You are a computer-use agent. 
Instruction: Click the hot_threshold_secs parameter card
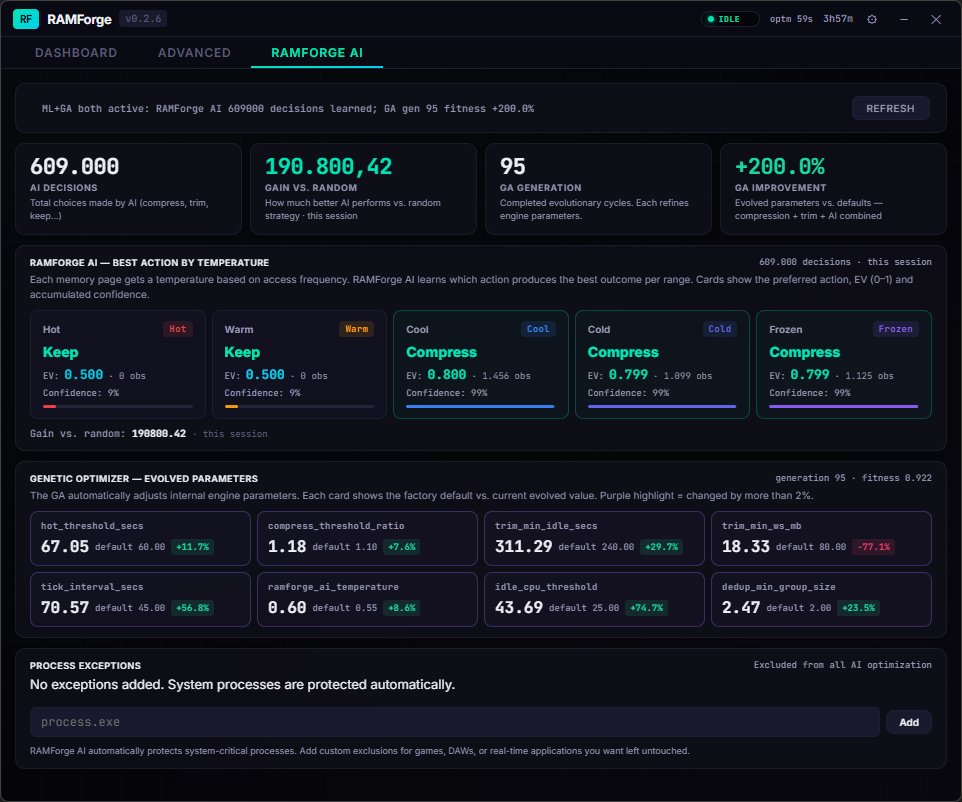140,538
